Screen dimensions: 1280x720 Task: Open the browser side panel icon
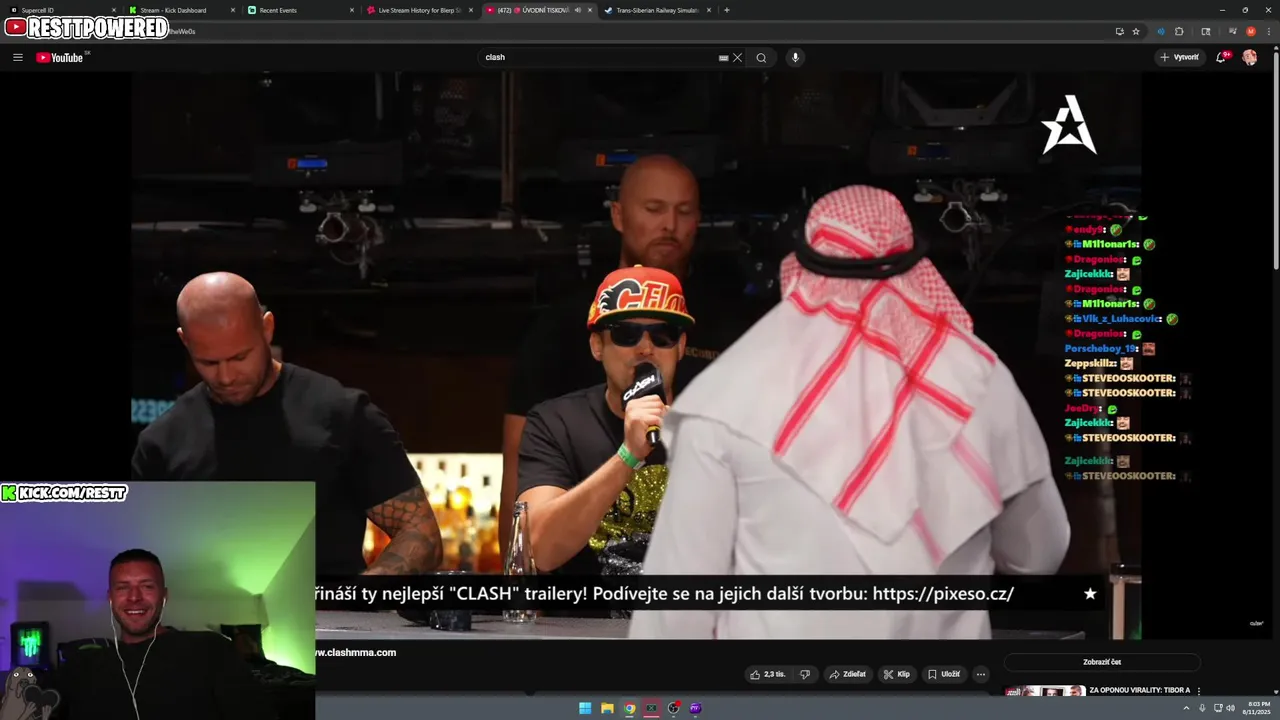[1206, 31]
